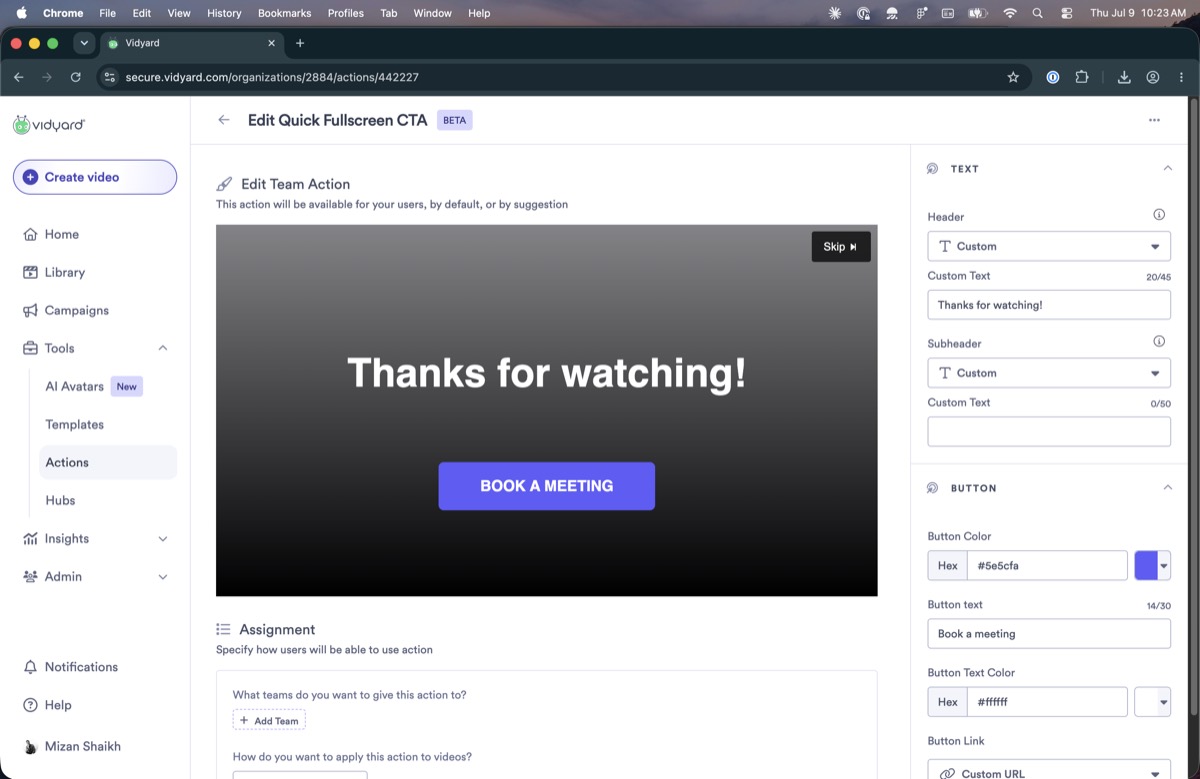Open the Header type dropdown
This screenshot has width=1200, height=779.
[x=1049, y=246]
